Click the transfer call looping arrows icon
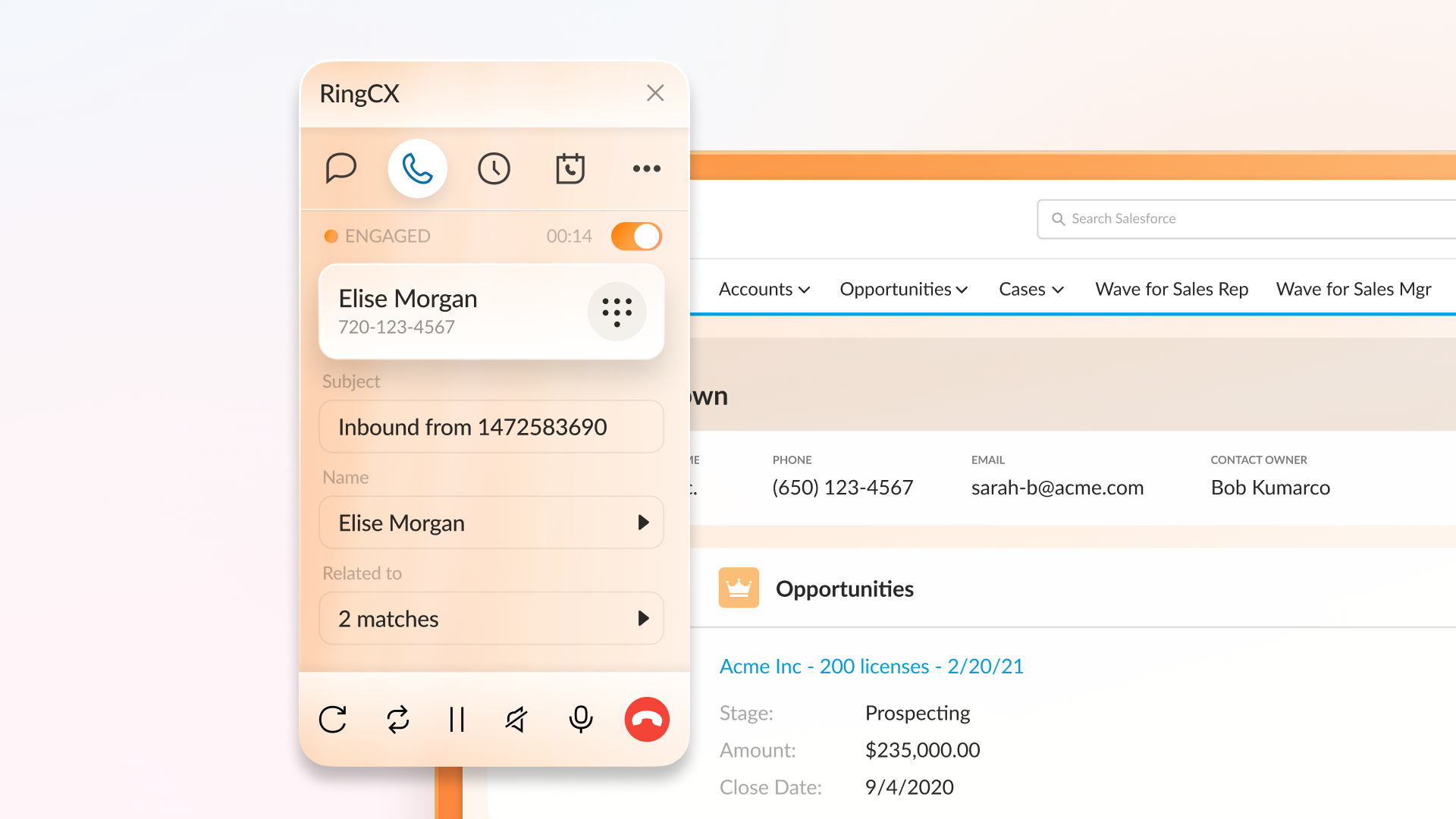 [x=398, y=719]
